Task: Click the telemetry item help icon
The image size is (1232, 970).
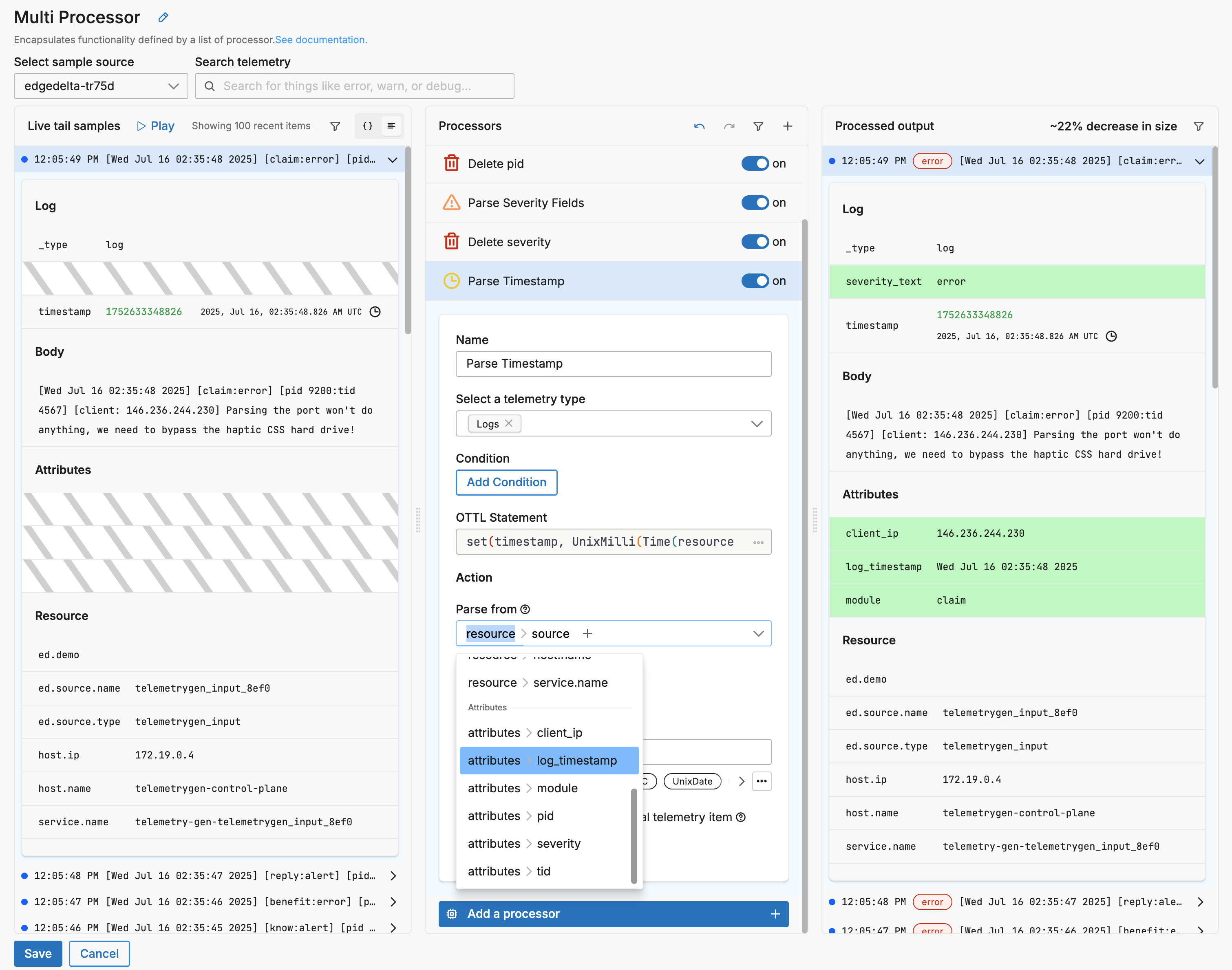Action: (x=741, y=817)
